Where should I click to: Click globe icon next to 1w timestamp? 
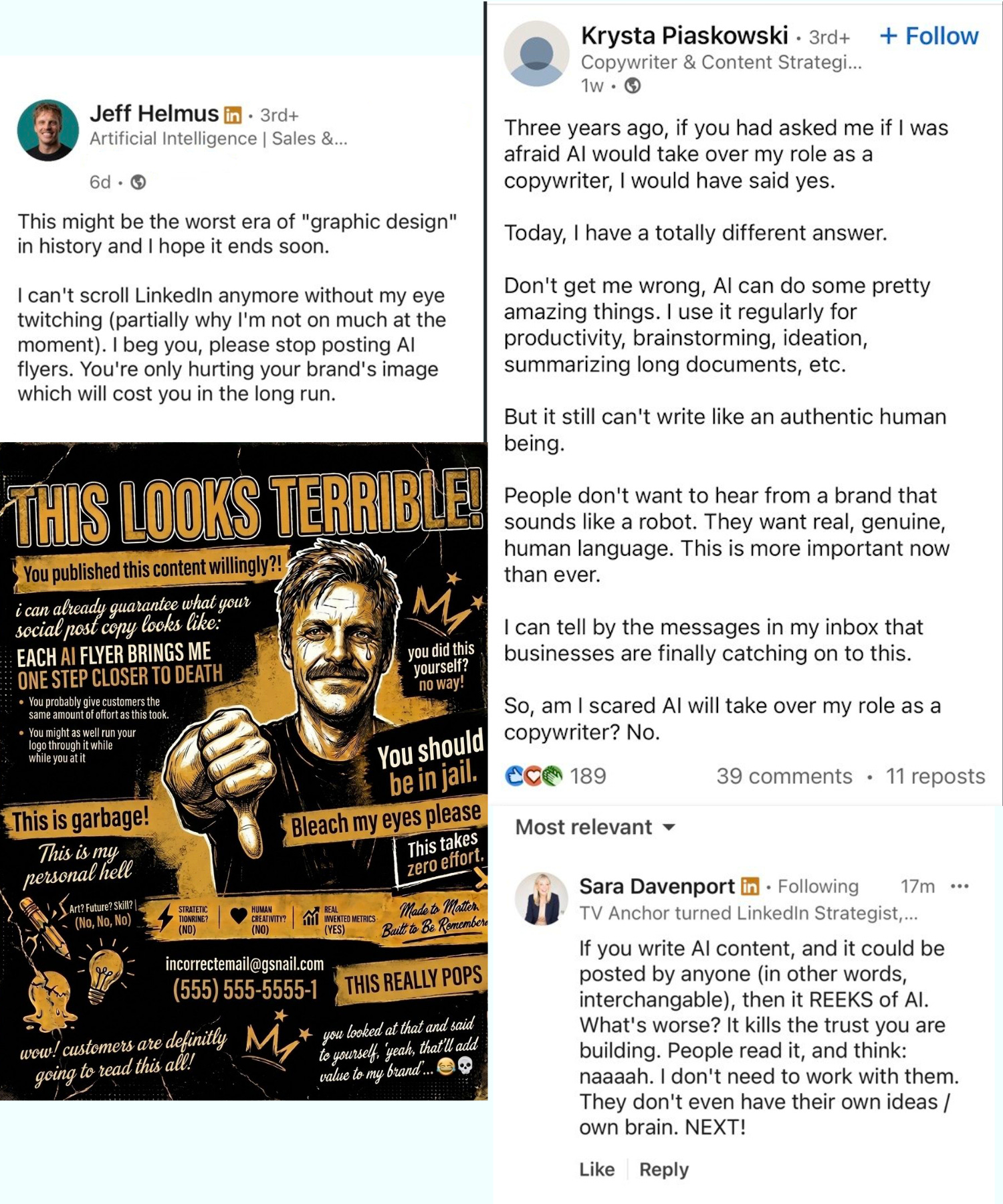click(x=632, y=86)
